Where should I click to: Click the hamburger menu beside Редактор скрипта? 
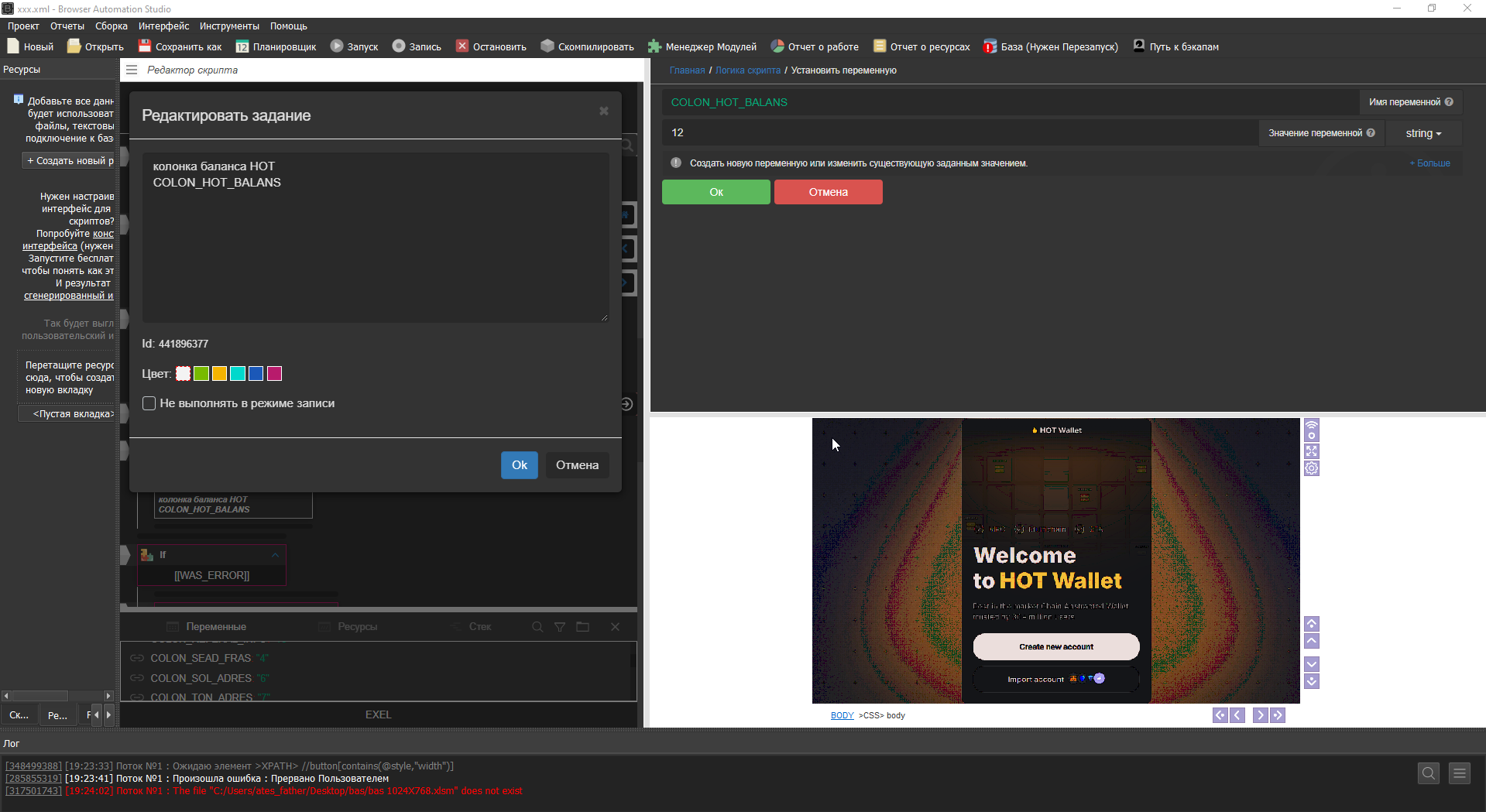pos(132,70)
